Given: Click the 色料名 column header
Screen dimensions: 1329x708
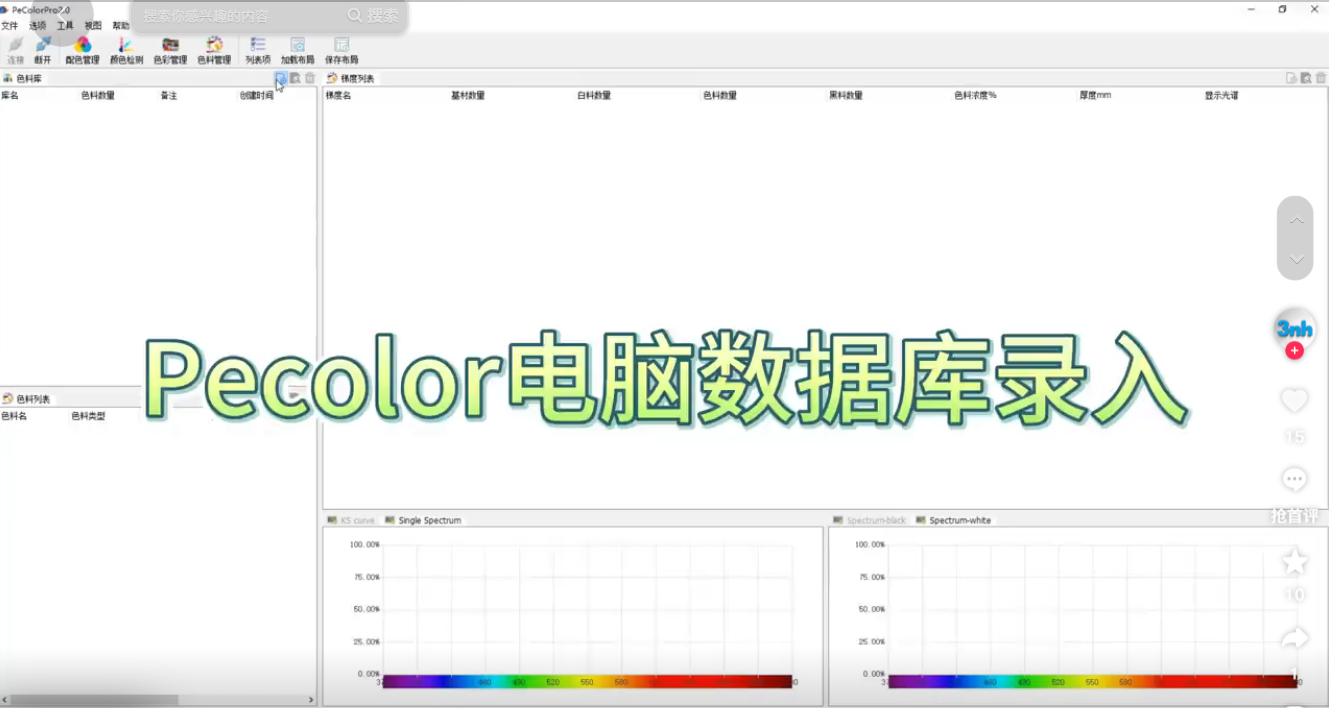Looking at the screenshot, I should (14, 416).
